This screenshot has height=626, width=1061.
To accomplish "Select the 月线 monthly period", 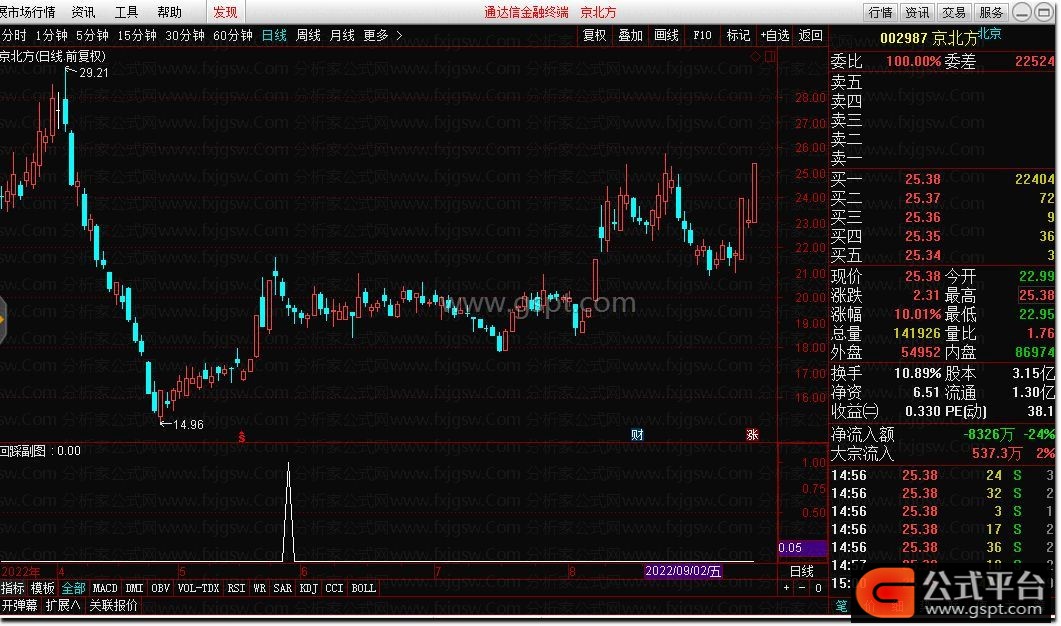I will [342, 35].
